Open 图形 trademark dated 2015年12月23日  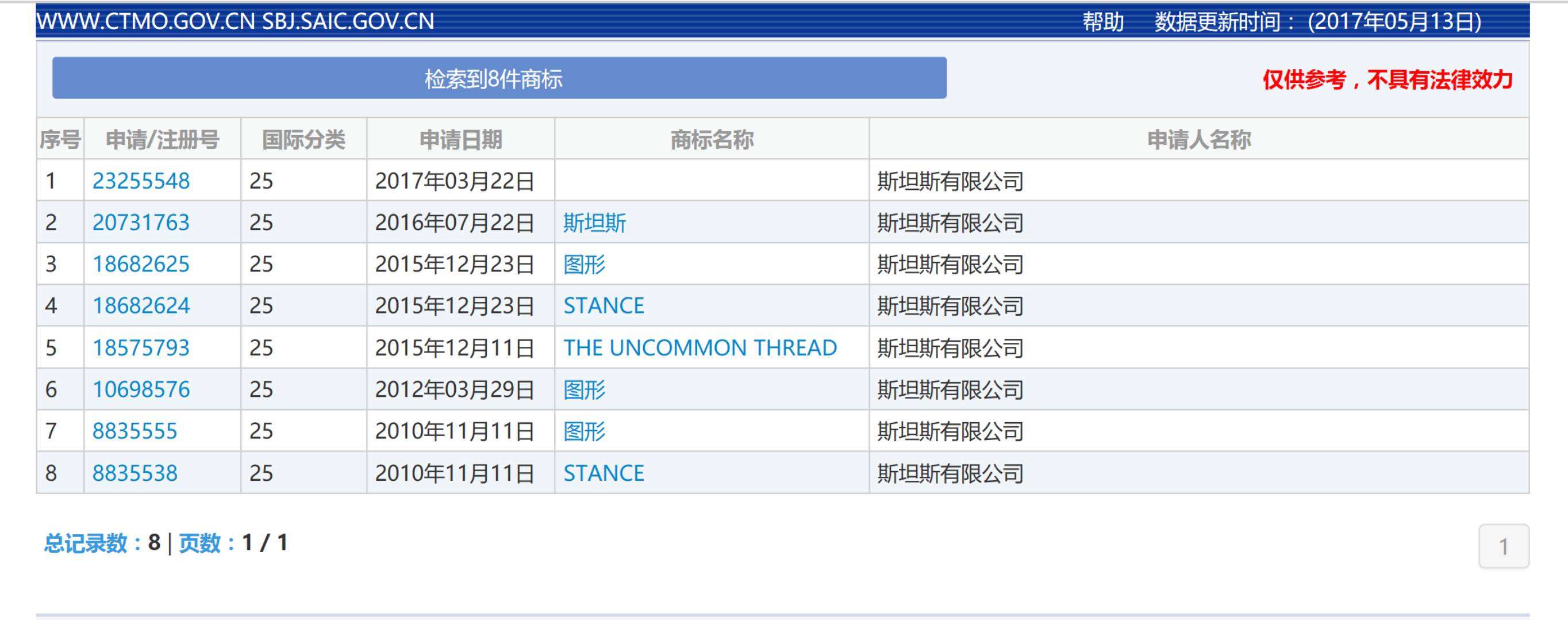click(585, 264)
